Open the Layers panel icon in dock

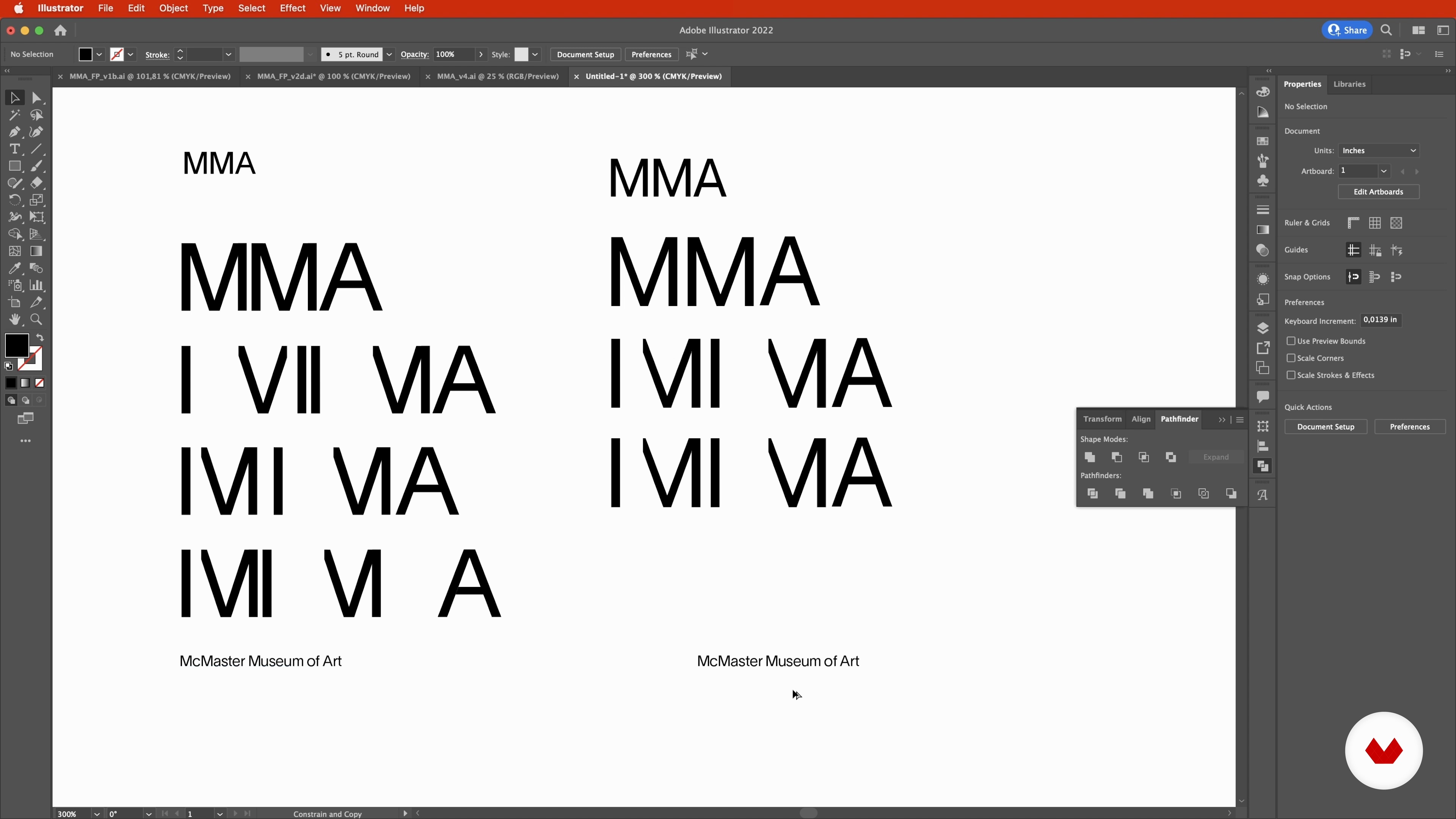(x=1263, y=328)
